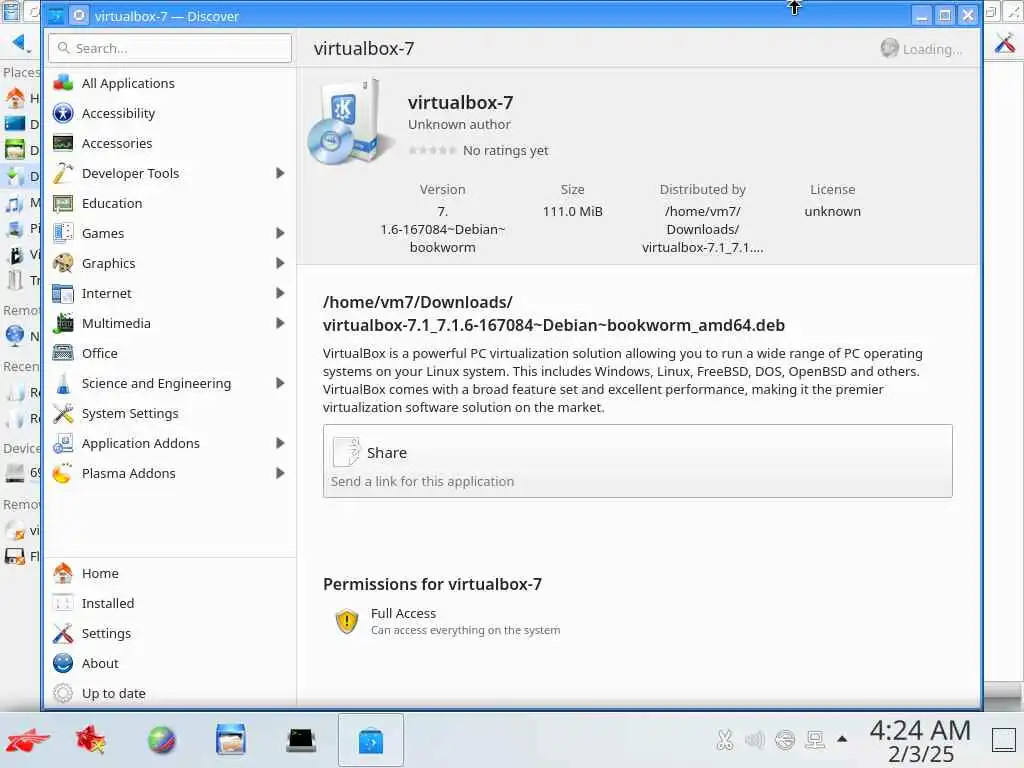Click the Plasma Addons icon
This screenshot has height=768, width=1024.
tap(63, 473)
